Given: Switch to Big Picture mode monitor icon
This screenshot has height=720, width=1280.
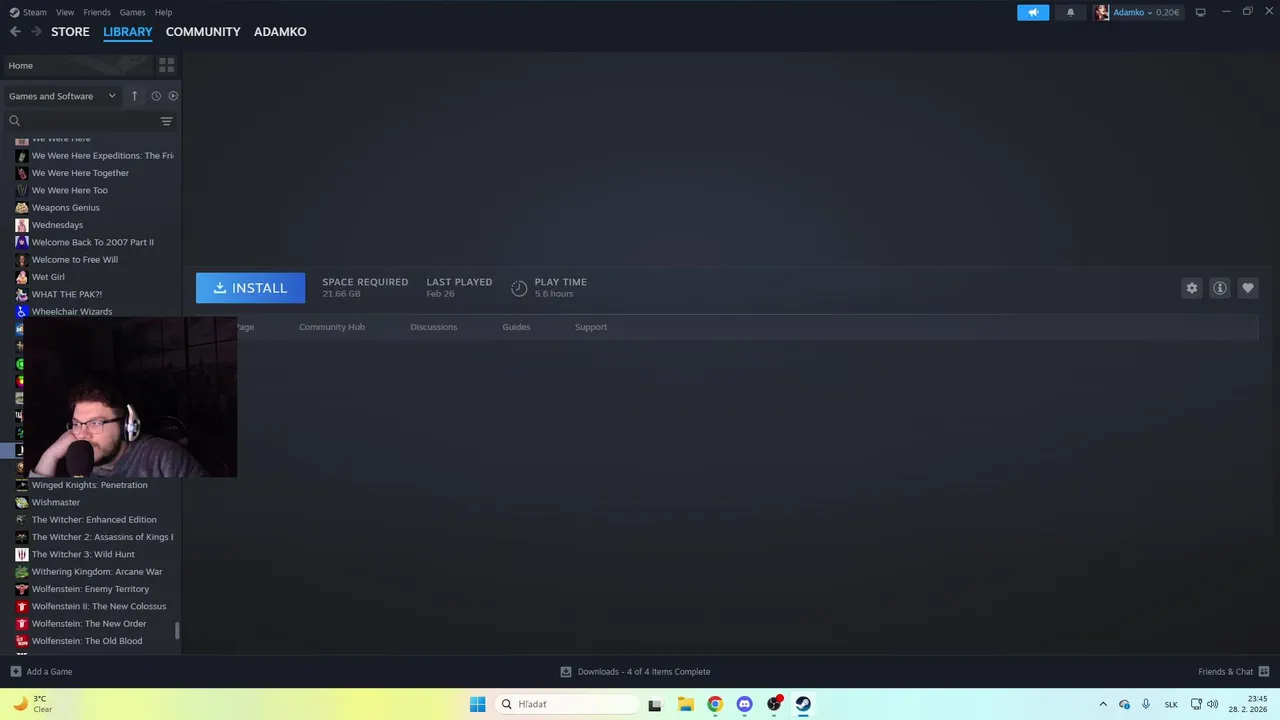Looking at the screenshot, I should point(1200,12).
